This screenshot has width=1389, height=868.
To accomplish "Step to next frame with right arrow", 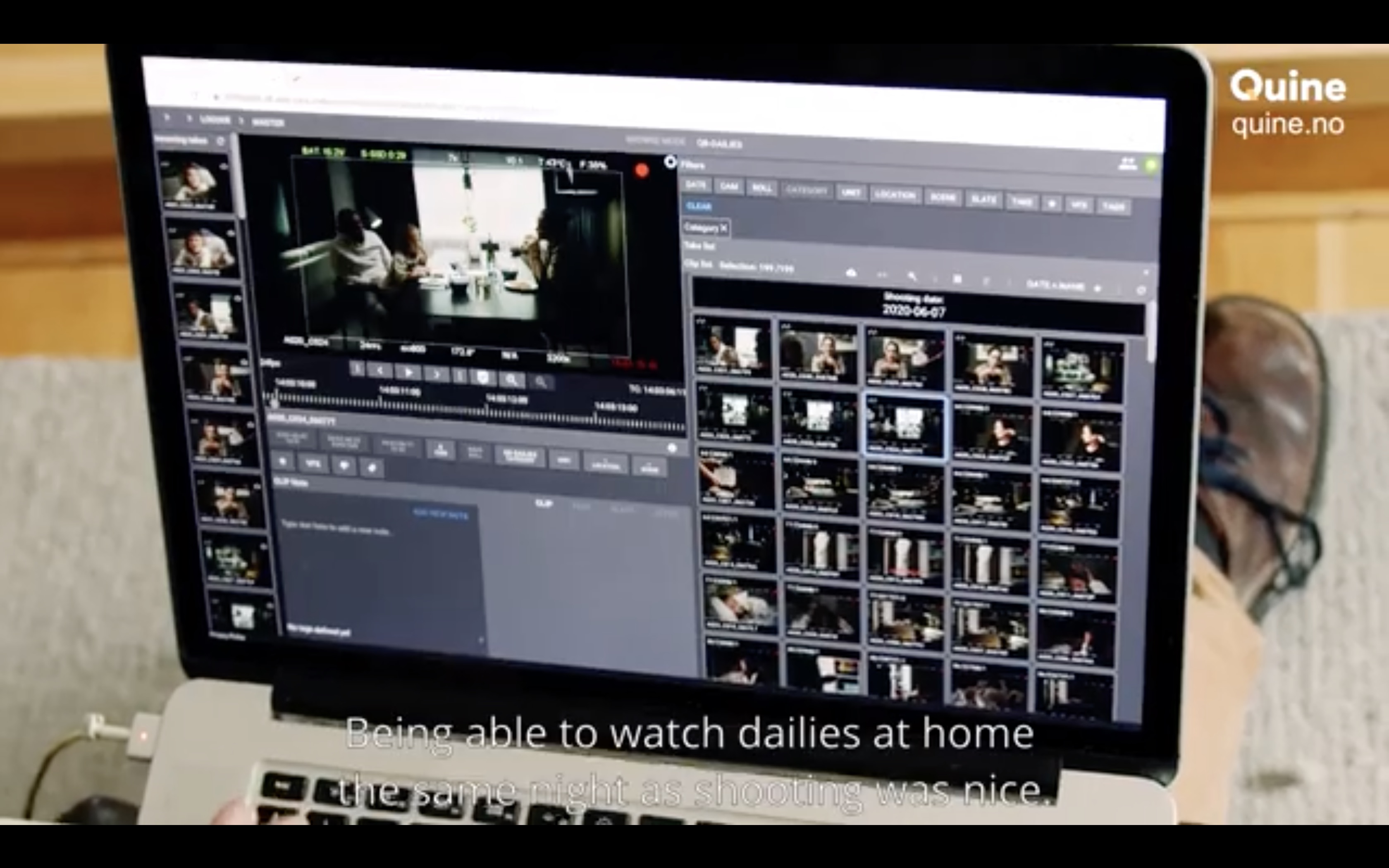I will pos(436,375).
